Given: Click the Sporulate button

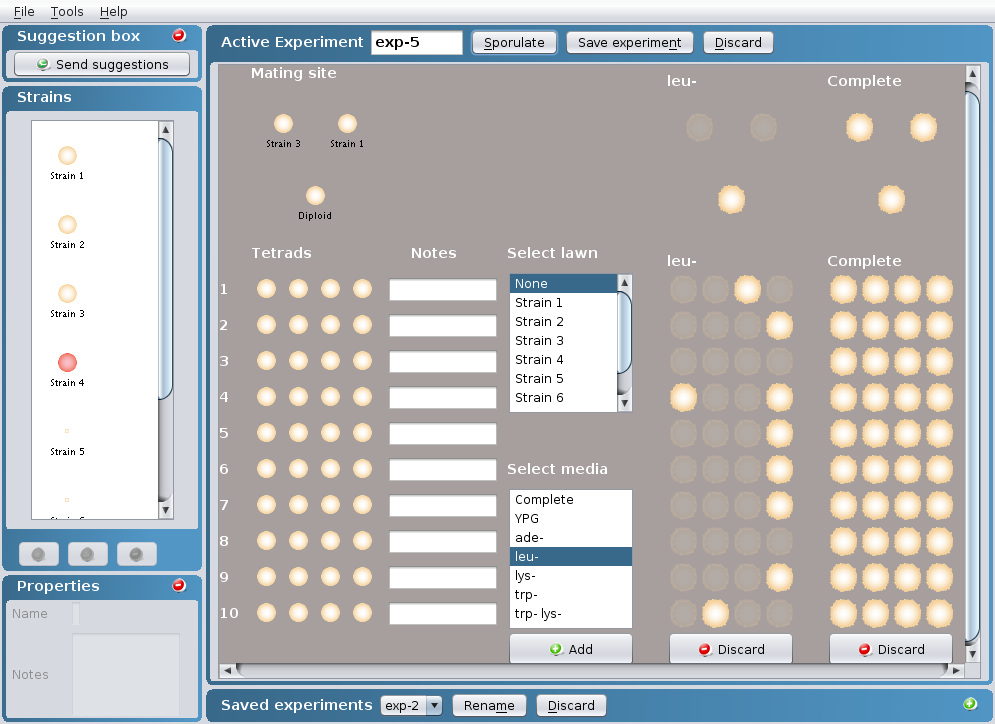Looking at the screenshot, I should point(514,43).
